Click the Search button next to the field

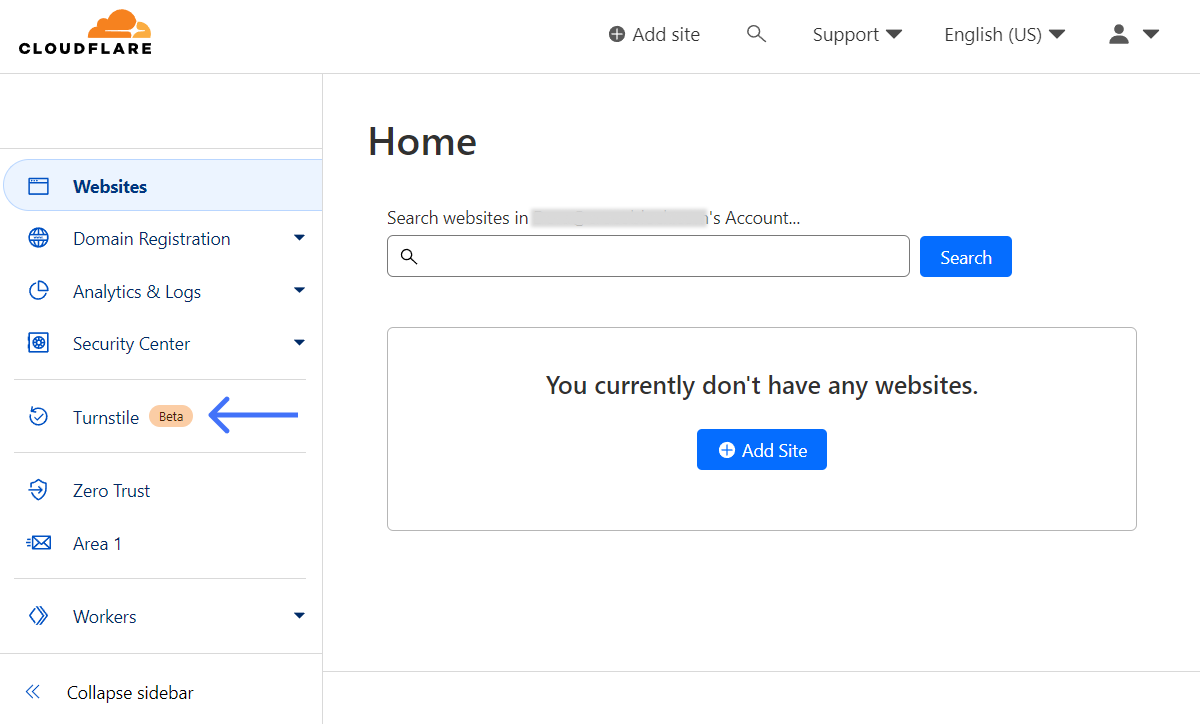[x=965, y=256]
